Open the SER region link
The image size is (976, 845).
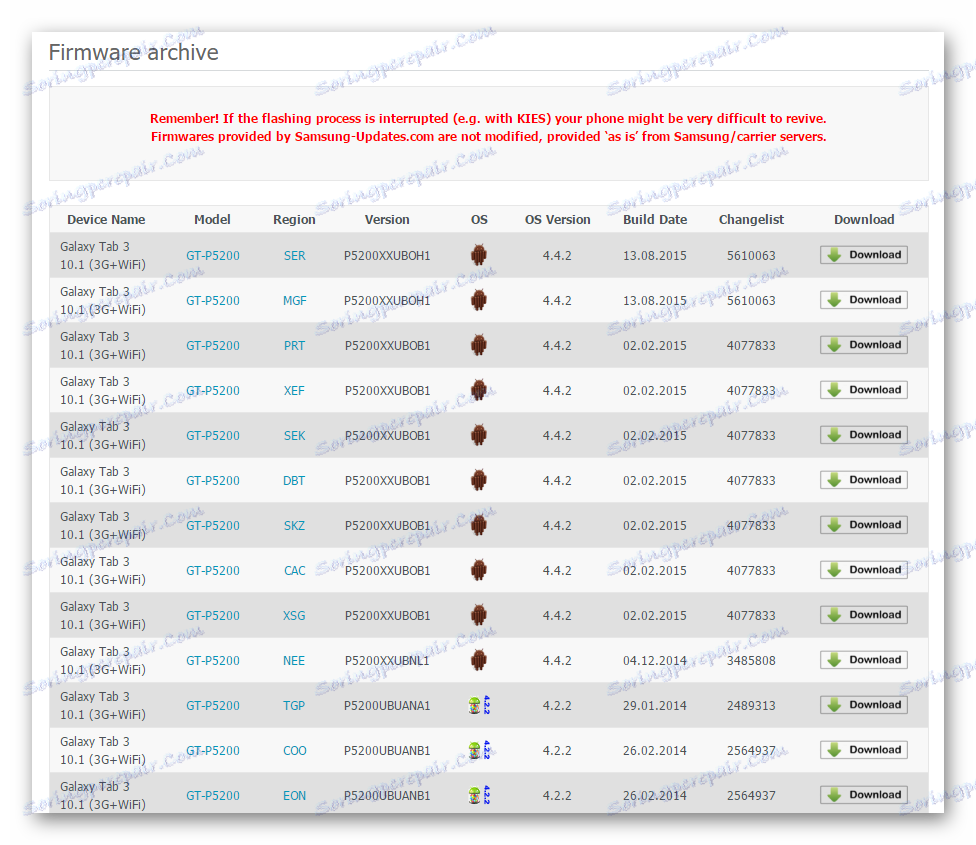[x=294, y=256]
